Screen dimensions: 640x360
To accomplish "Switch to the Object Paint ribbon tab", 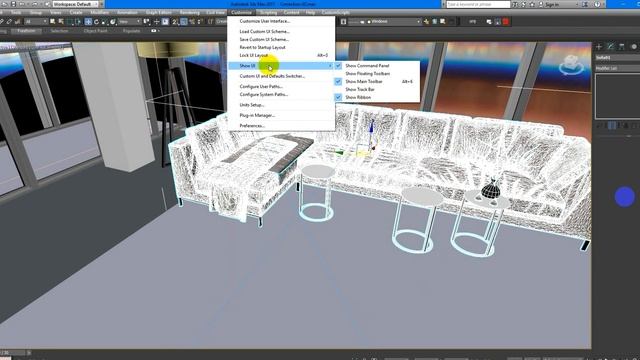I will (x=95, y=31).
